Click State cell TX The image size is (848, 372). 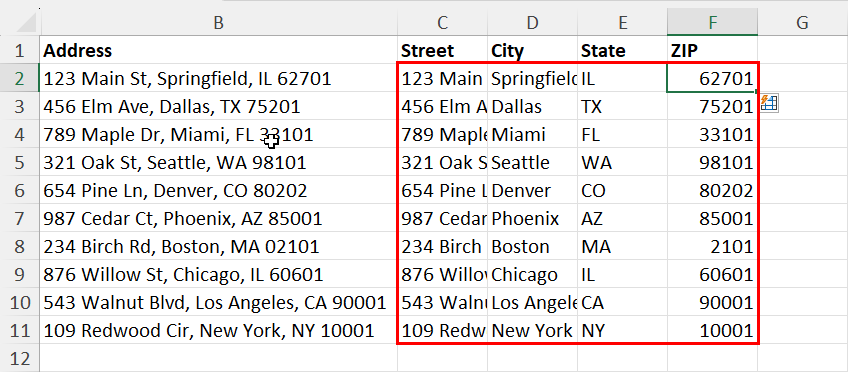point(622,107)
